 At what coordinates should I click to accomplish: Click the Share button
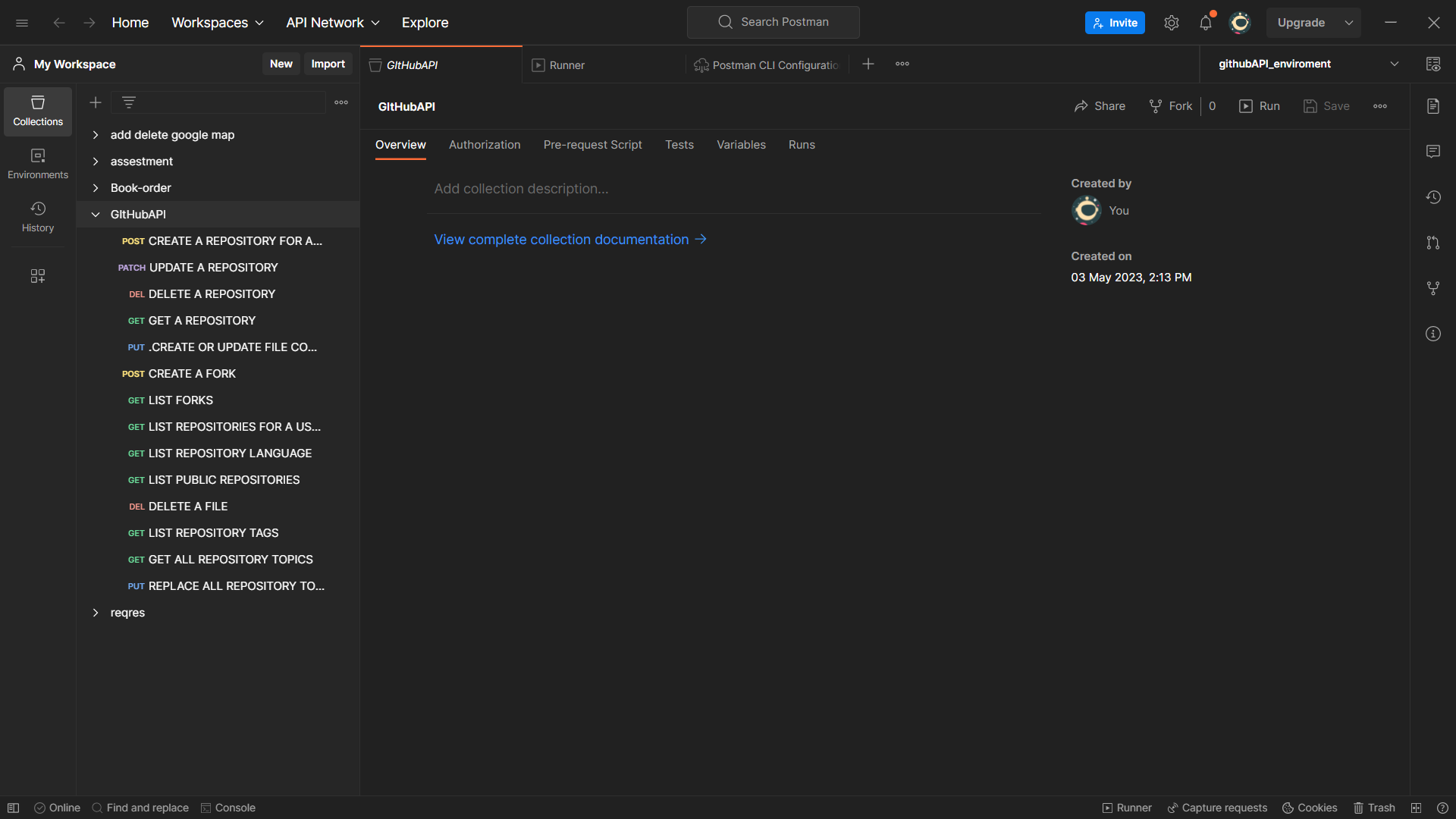pos(1100,106)
